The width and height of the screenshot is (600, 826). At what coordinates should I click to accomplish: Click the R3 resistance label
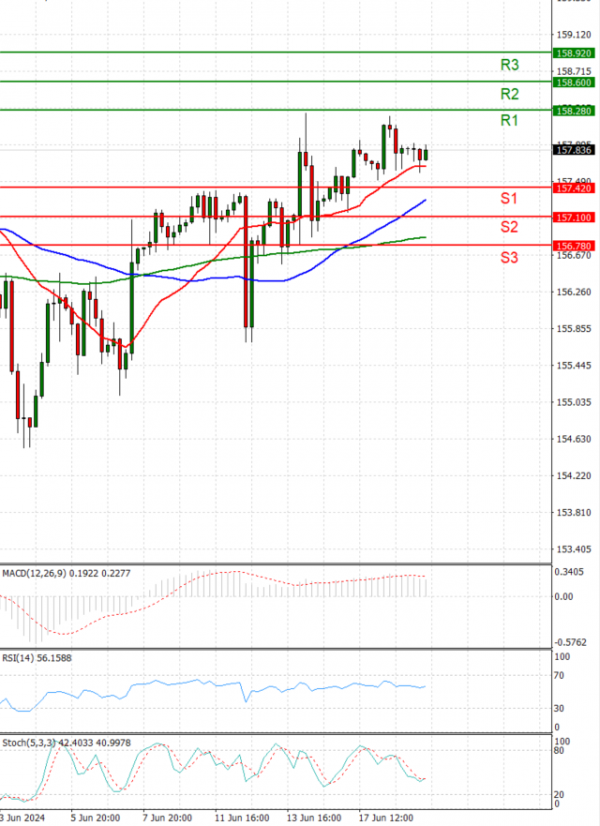[509, 65]
